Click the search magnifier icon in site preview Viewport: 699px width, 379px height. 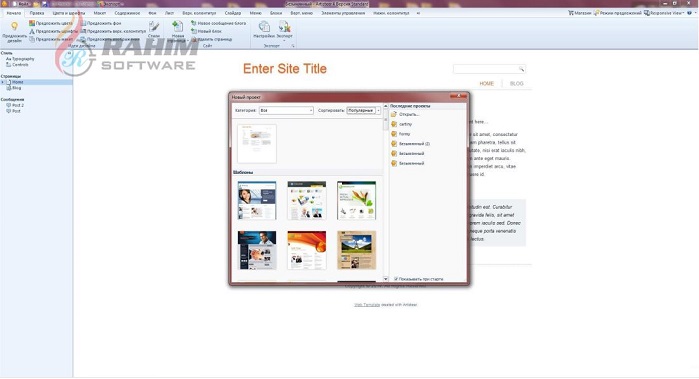coord(521,69)
